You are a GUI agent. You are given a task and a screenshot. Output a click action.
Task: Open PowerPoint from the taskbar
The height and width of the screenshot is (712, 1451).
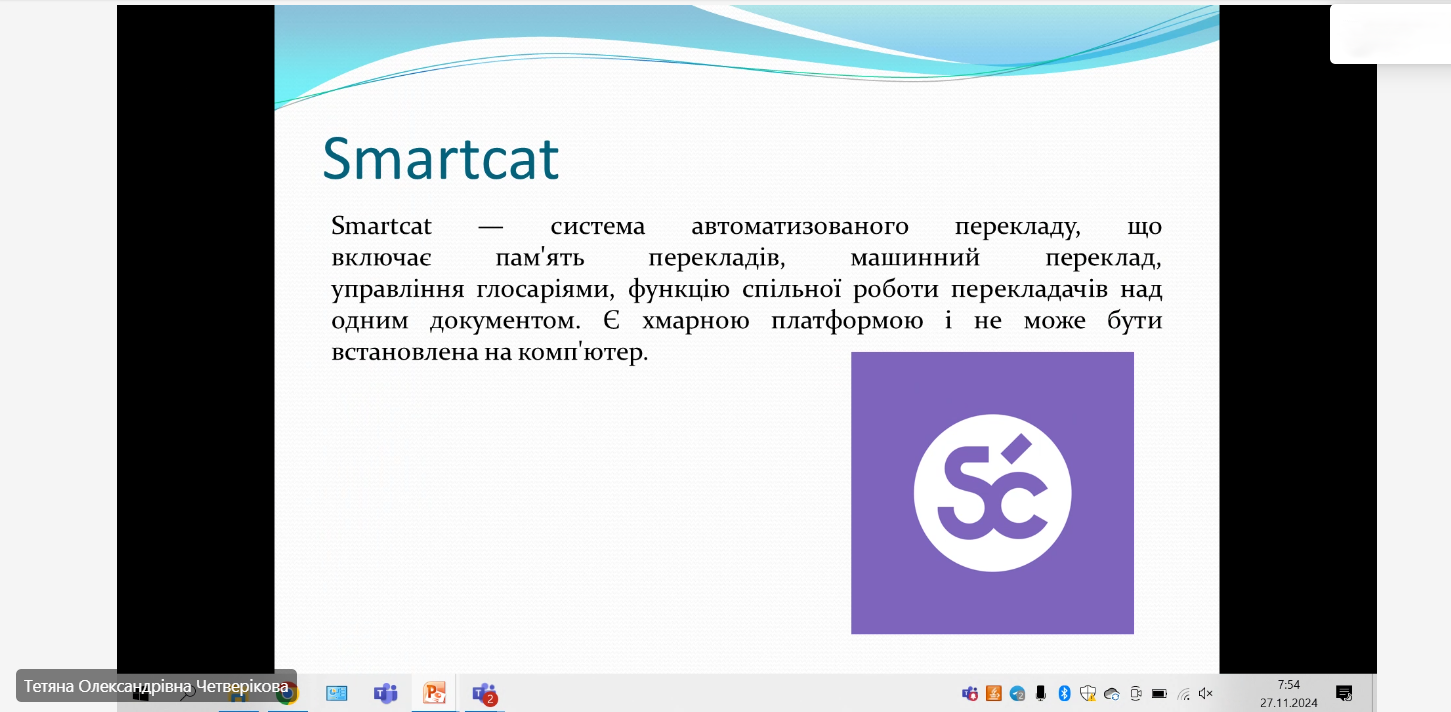(x=434, y=692)
